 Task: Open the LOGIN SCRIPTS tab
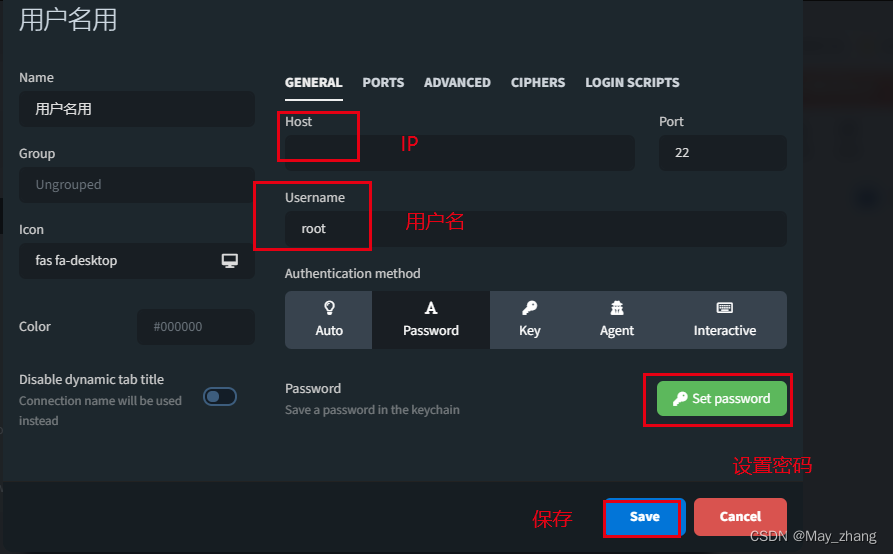pyautogui.click(x=632, y=83)
